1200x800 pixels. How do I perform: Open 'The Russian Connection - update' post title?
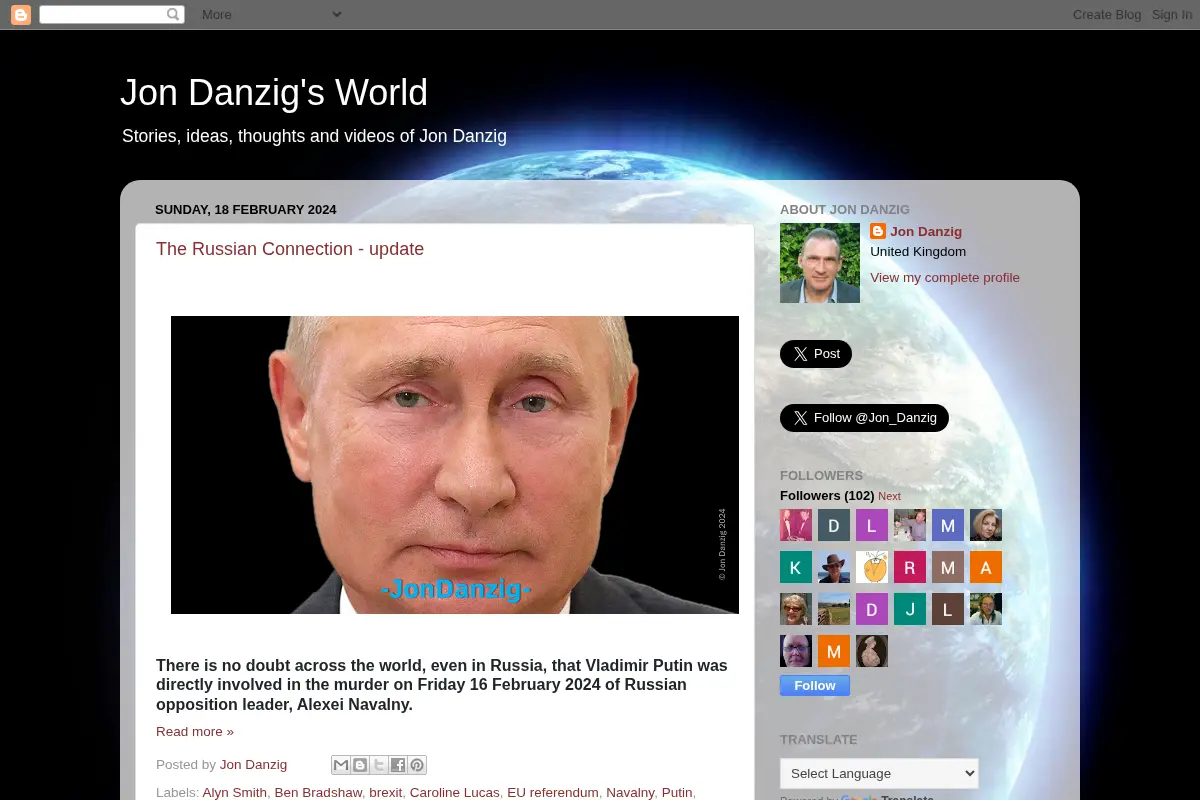tap(290, 249)
